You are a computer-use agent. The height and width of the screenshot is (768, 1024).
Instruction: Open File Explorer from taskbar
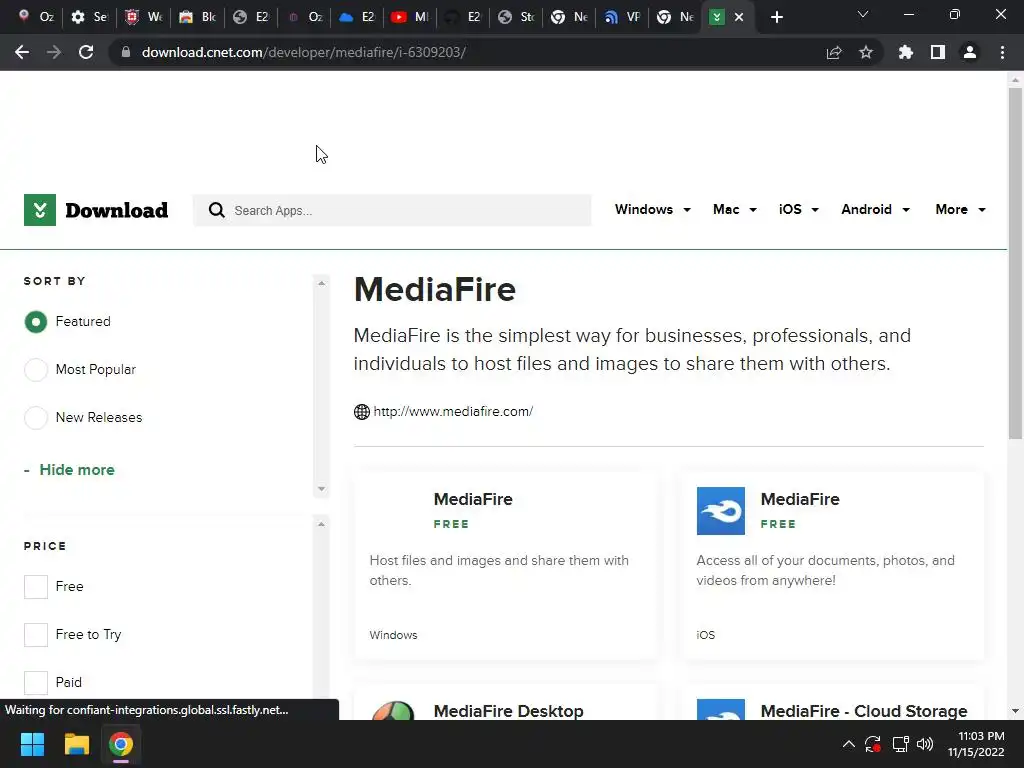(76, 744)
